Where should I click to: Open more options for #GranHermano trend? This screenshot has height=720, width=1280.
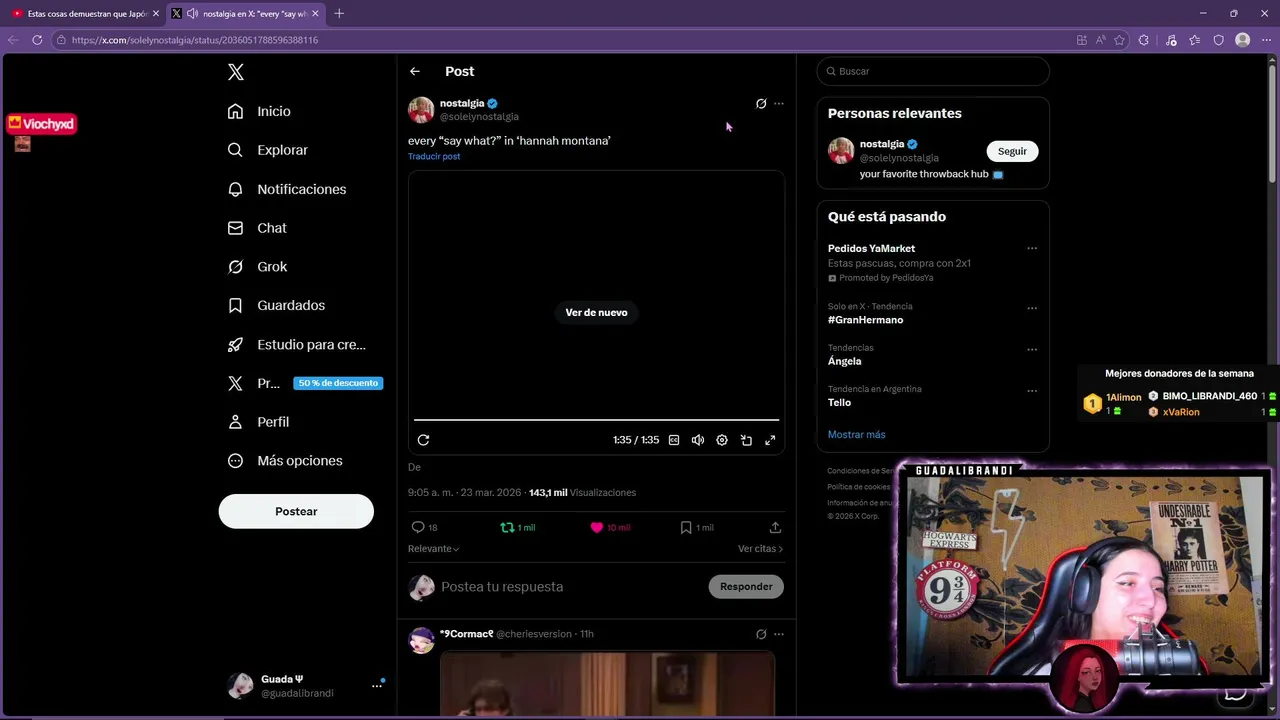(1032, 308)
